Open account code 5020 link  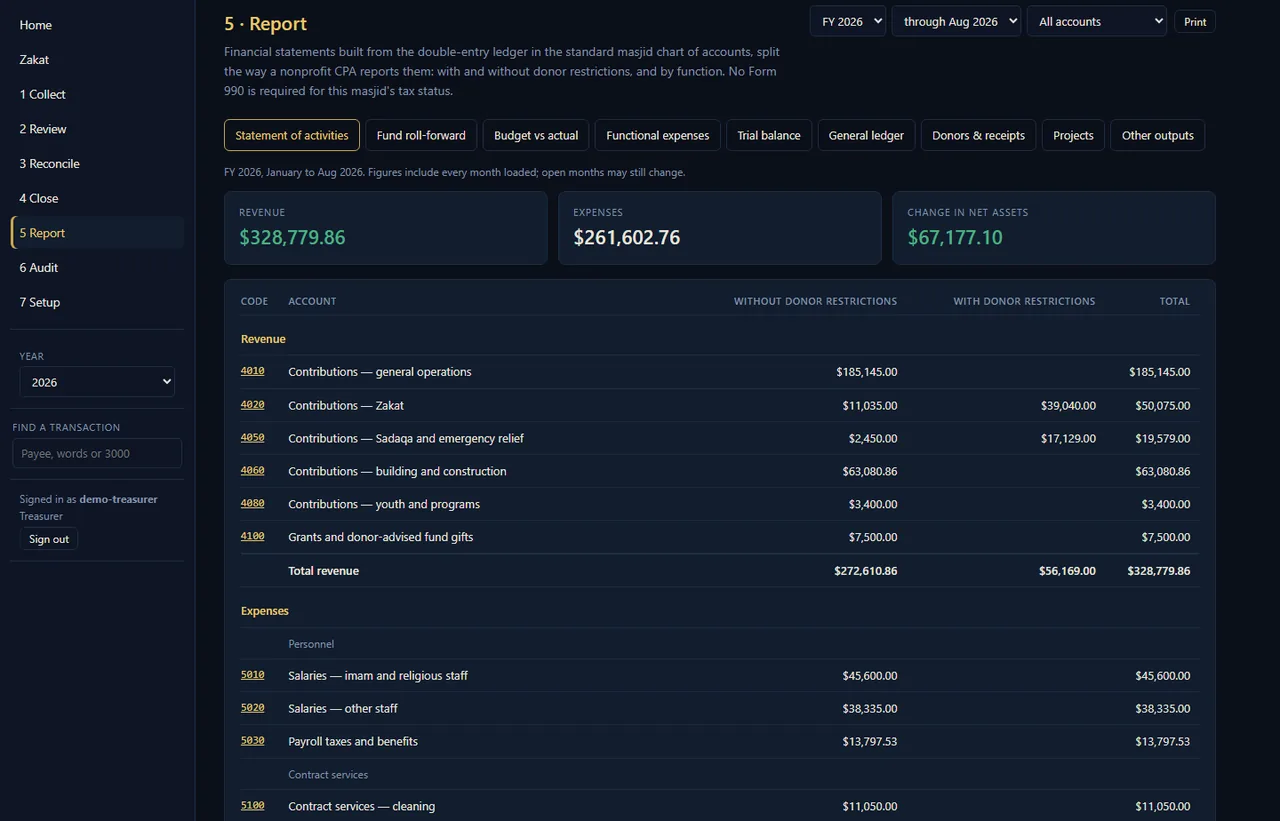point(252,708)
